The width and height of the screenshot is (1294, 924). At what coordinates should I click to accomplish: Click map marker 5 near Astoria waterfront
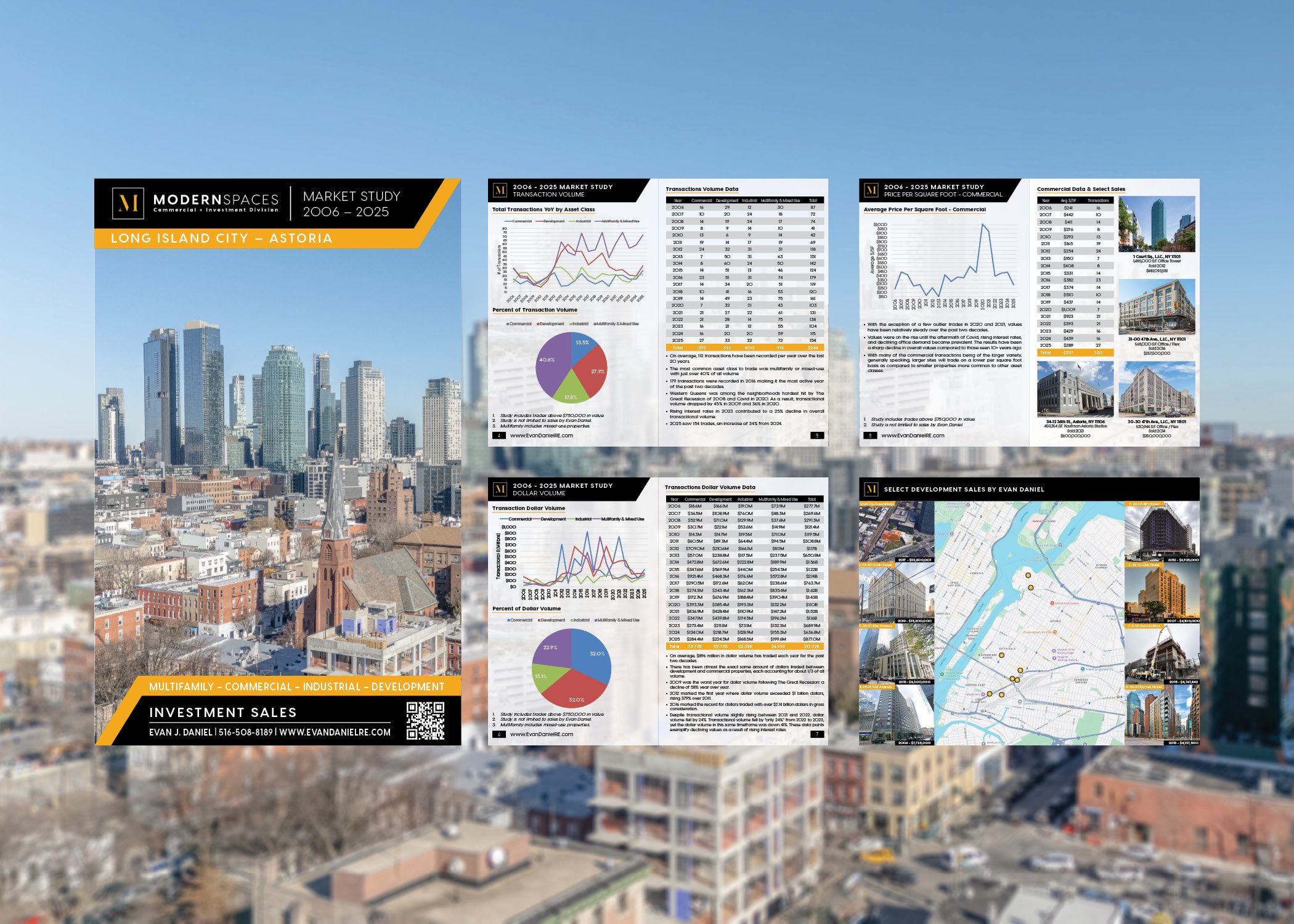[x=1027, y=575]
